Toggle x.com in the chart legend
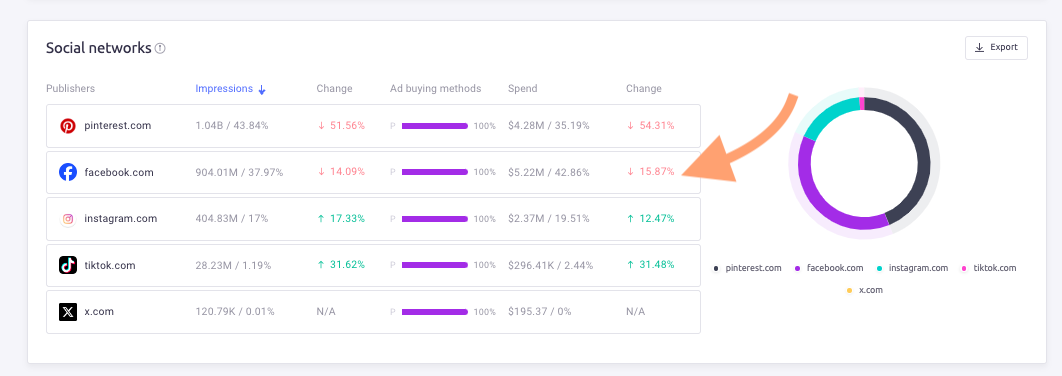Viewport: 1062px width, 376px height. point(864,290)
